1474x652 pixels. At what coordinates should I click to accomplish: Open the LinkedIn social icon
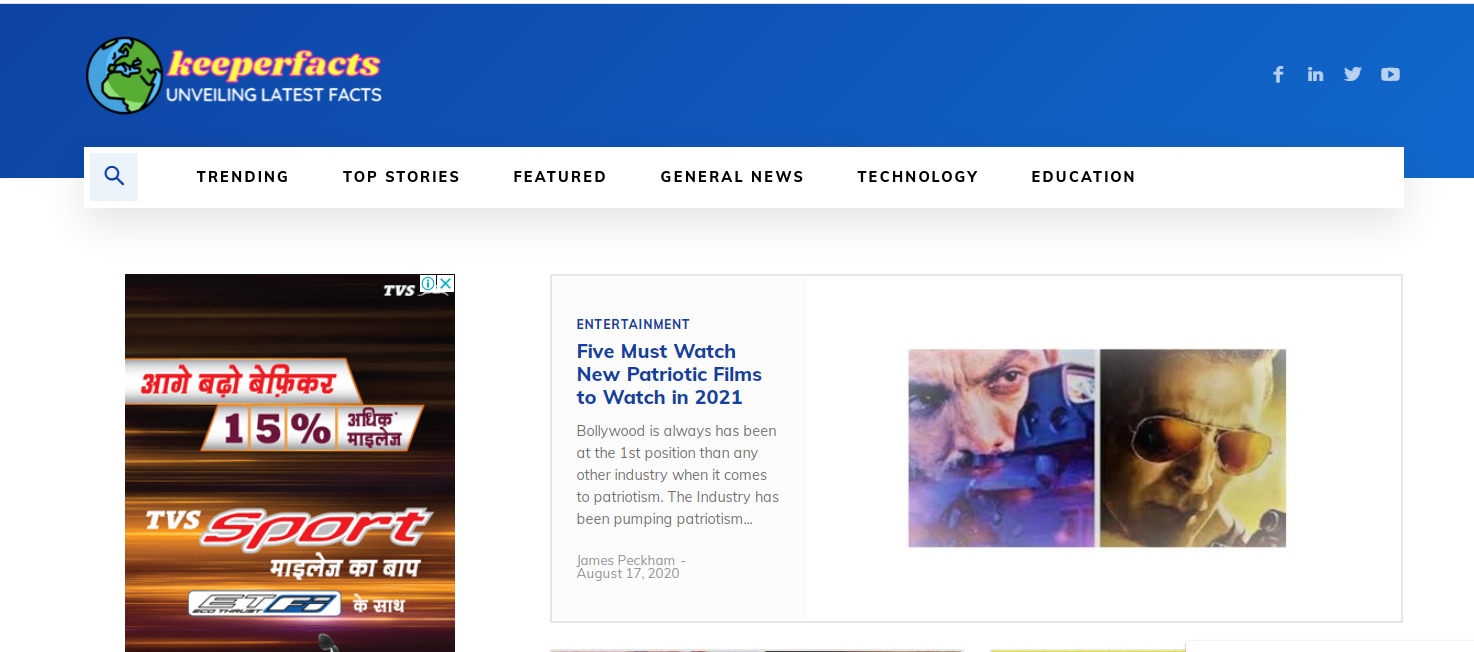(x=1315, y=74)
